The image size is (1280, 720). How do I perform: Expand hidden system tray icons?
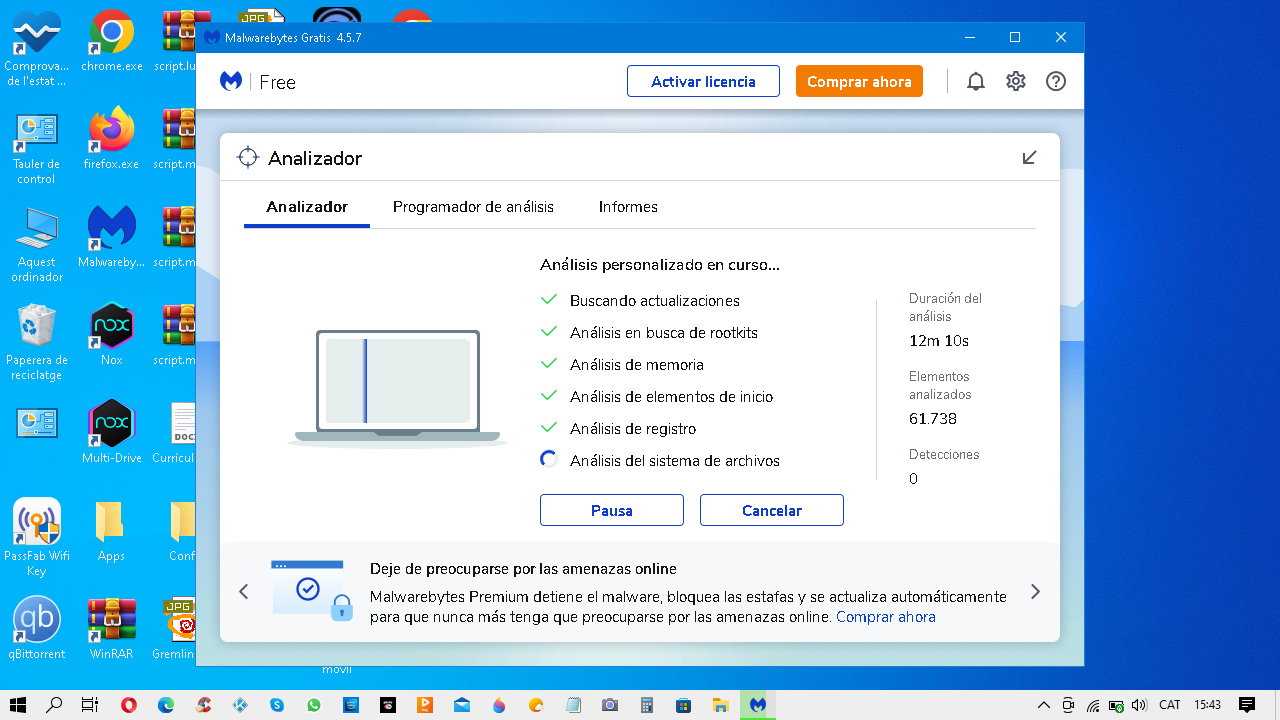1044,705
